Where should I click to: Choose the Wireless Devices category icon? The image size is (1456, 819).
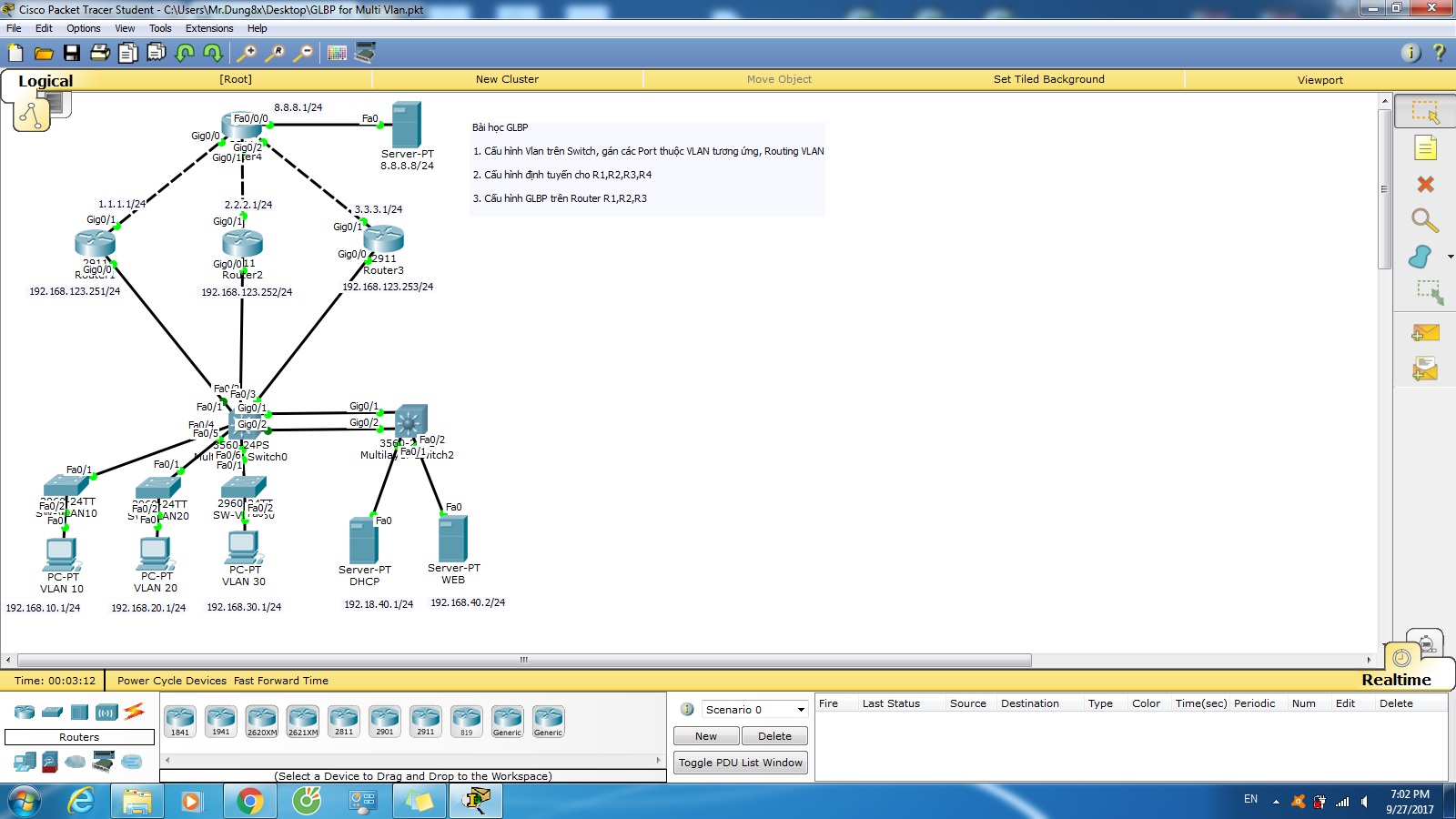(106, 712)
